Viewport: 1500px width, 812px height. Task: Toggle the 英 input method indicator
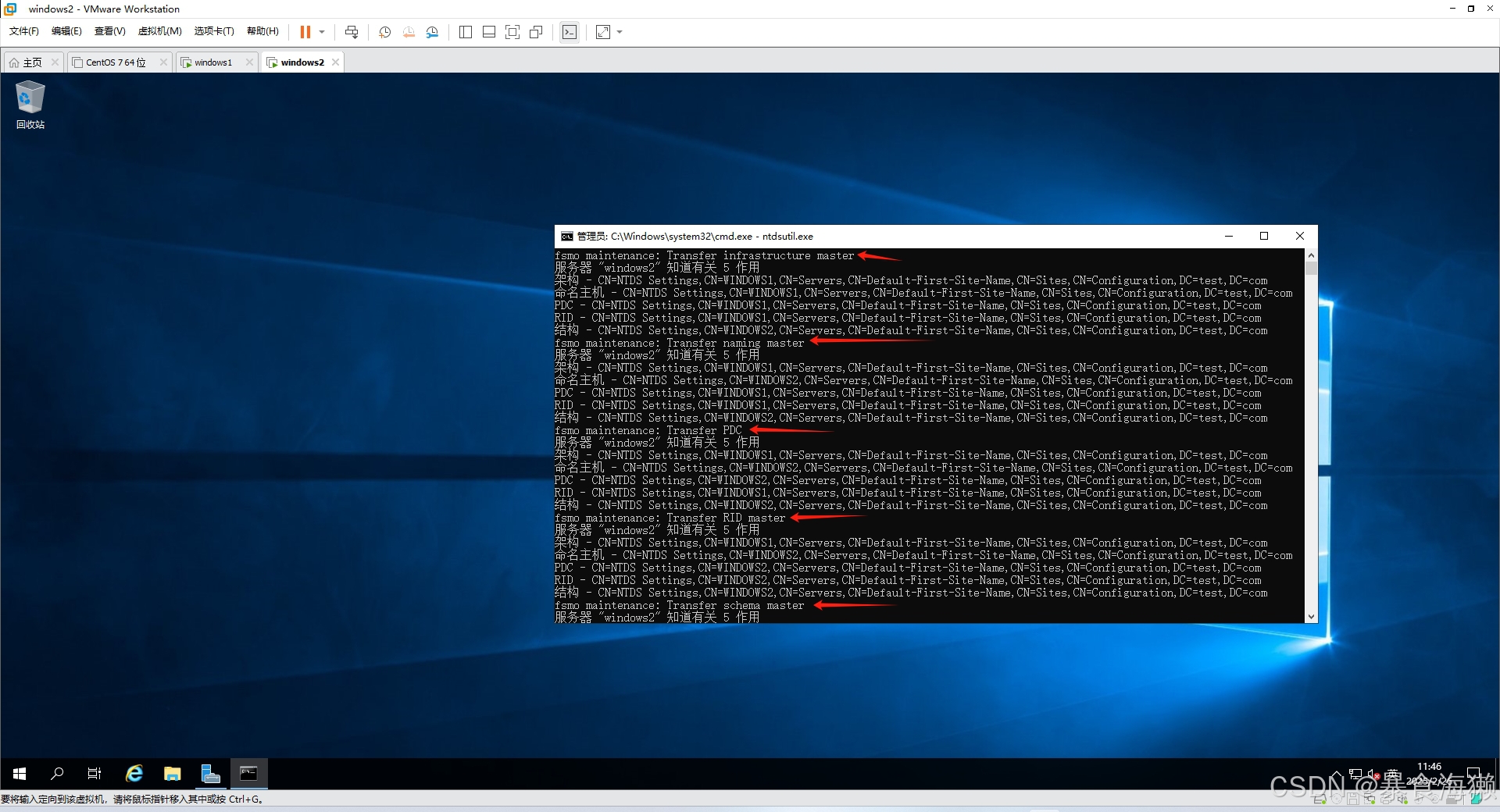[x=1392, y=775]
